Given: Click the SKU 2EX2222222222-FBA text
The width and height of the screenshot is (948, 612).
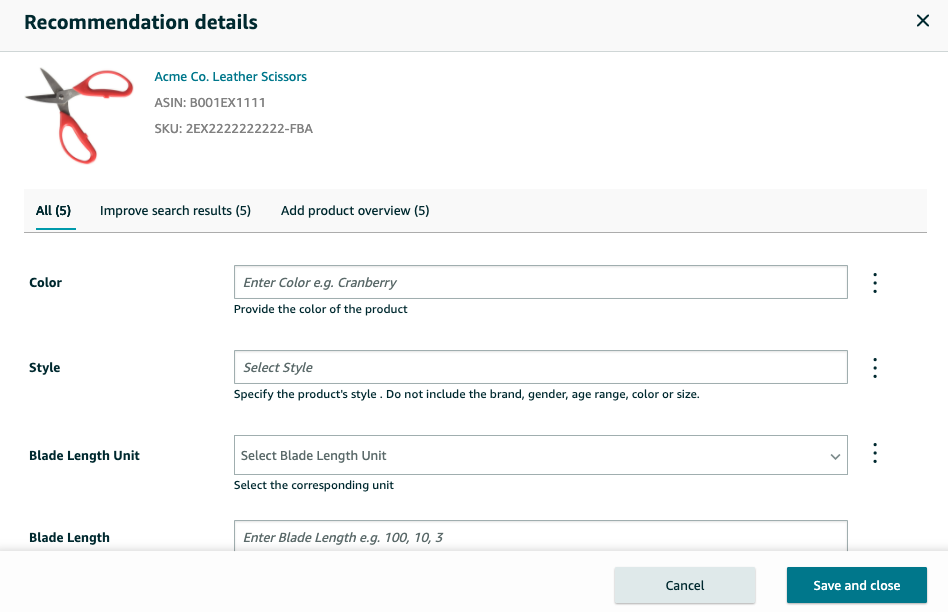Looking at the screenshot, I should pyautogui.click(x=232, y=128).
